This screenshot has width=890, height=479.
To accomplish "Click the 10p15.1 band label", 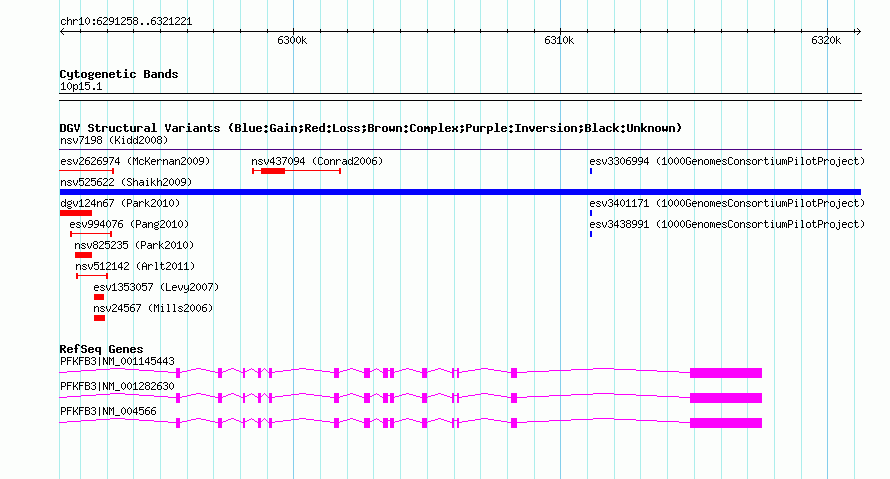I will coord(81,86).
